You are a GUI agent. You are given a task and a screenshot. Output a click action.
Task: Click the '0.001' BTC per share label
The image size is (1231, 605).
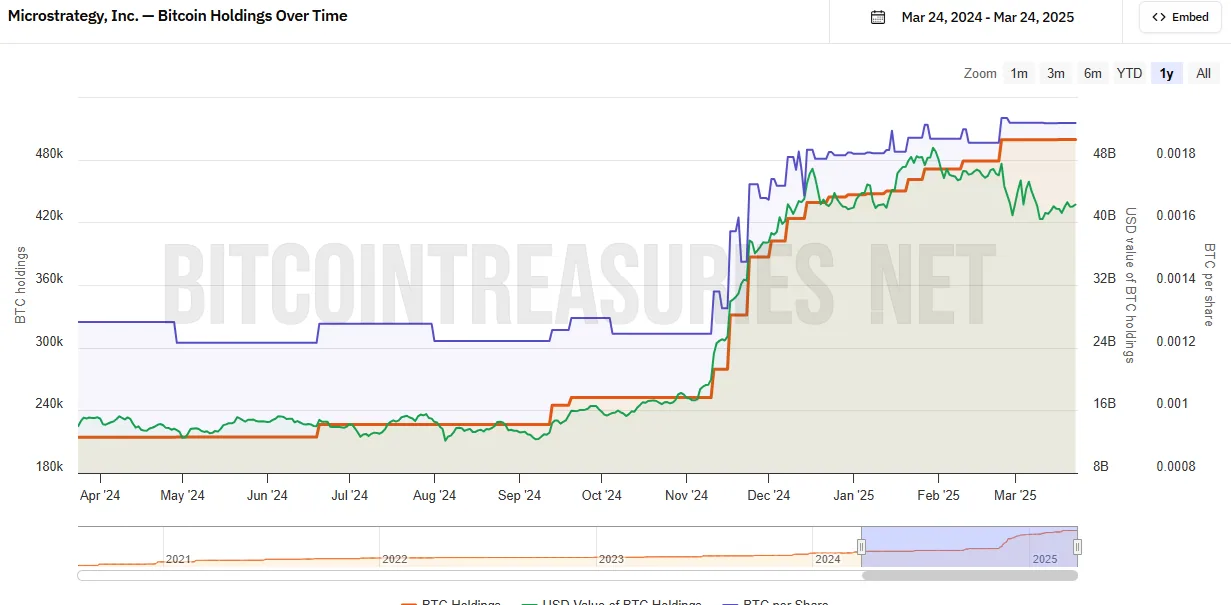[1171, 404]
